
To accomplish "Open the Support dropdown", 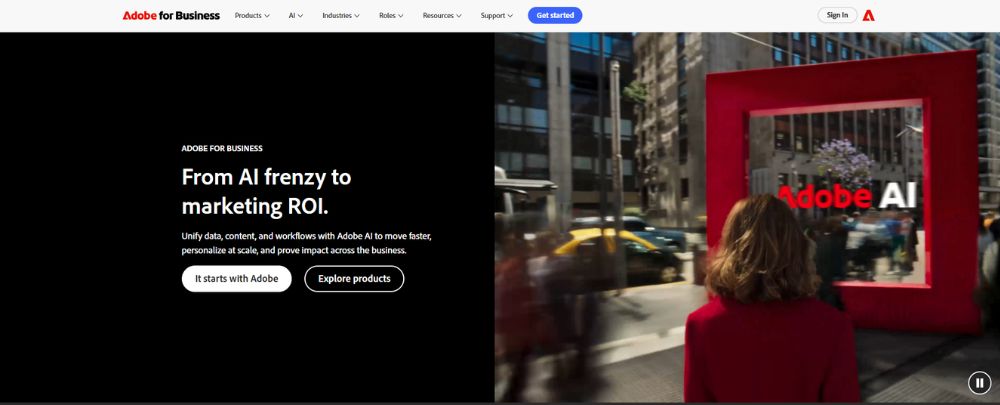I will (497, 15).
